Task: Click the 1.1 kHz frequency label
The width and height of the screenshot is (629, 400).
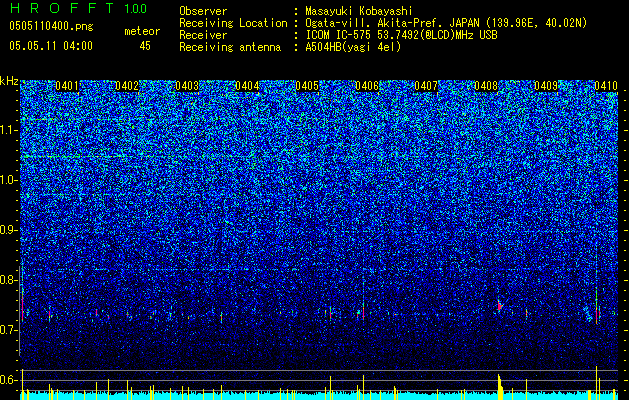Action: pyautogui.click(x=9, y=130)
